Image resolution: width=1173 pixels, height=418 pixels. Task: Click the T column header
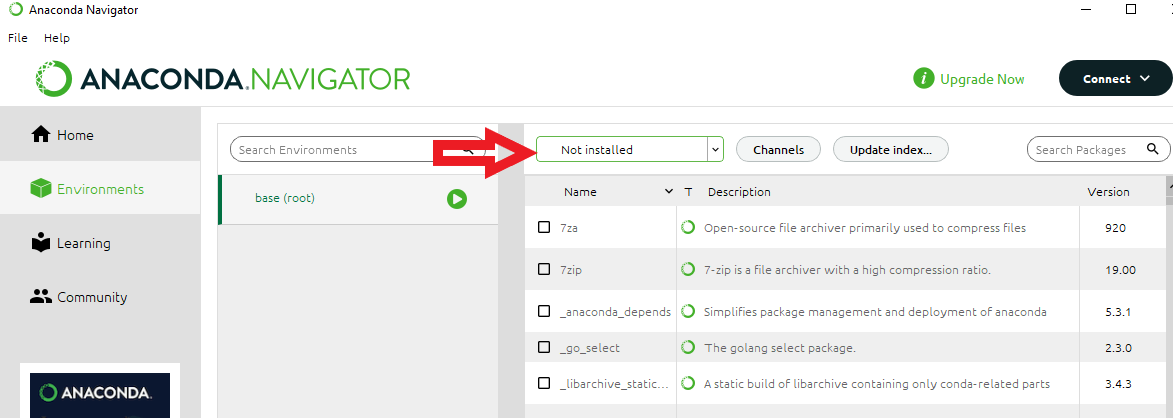(x=688, y=192)
